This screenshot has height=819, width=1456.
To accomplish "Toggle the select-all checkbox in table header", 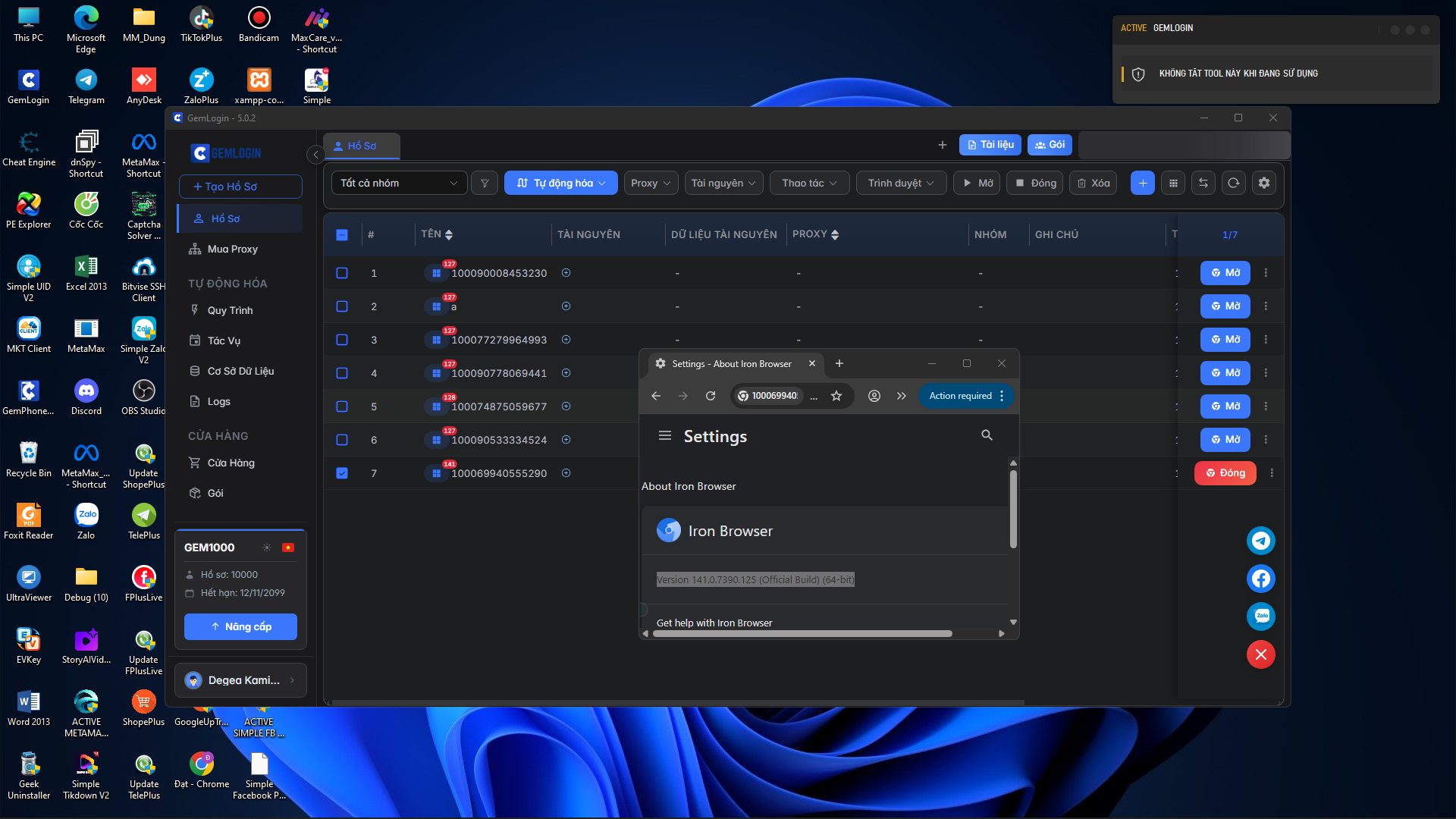I will pos(342,235).
